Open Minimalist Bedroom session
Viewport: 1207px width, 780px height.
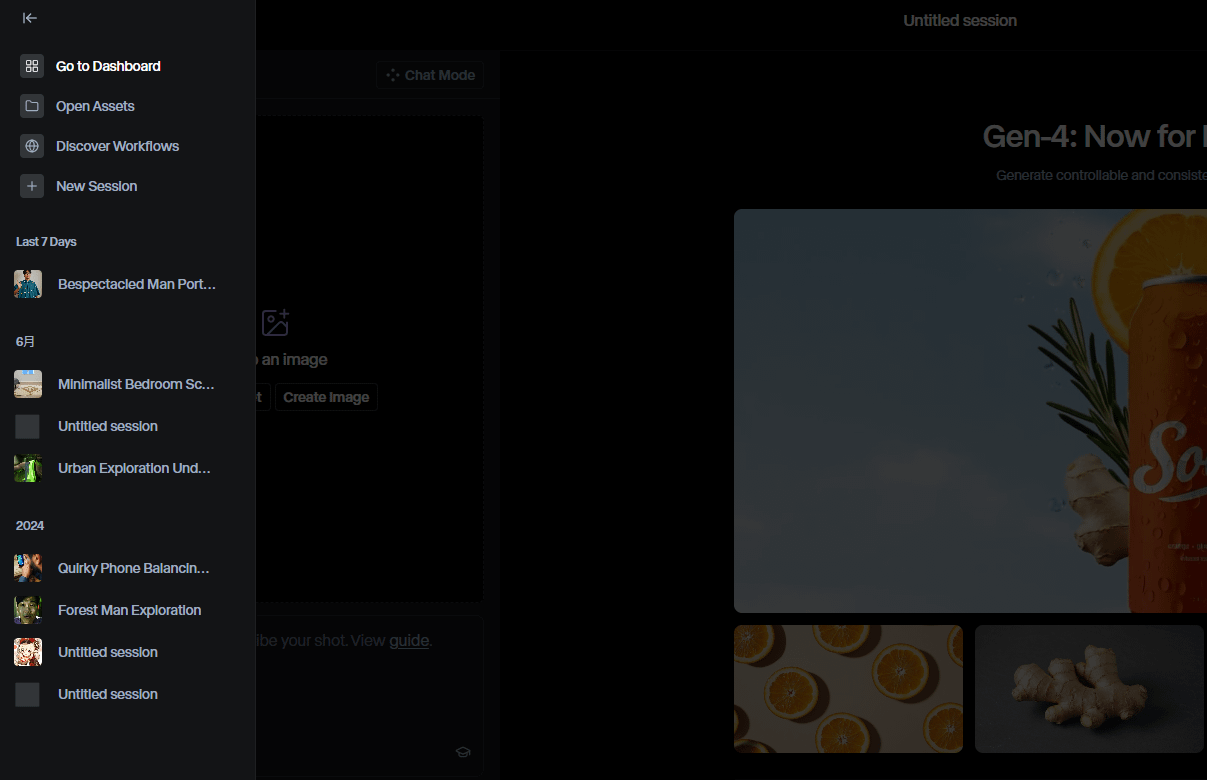coord(136,384)
